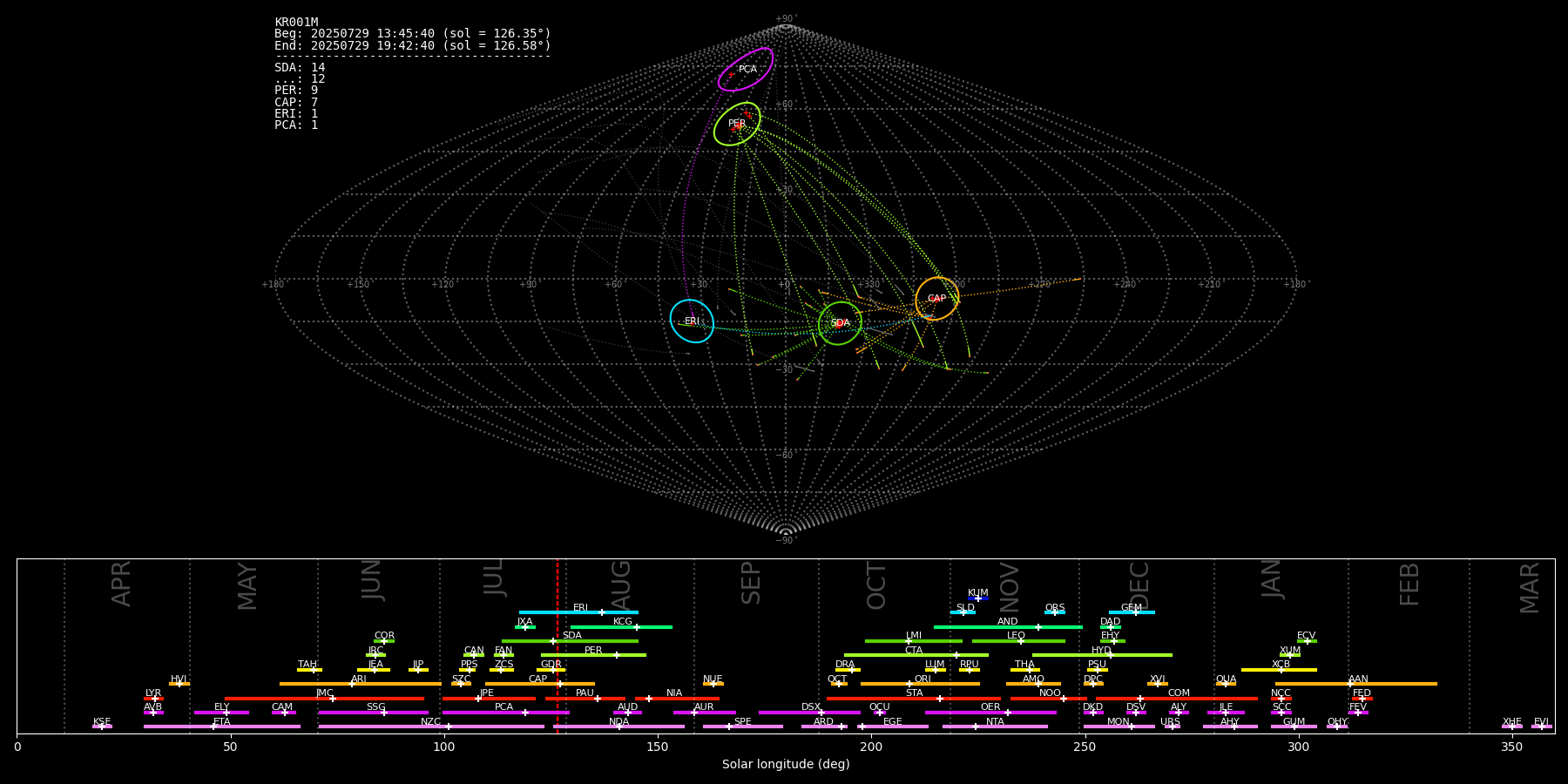Click the PER radiant circle on sky map
The width and height of the screenshot is (1568, 784).
tap(737, 124)
